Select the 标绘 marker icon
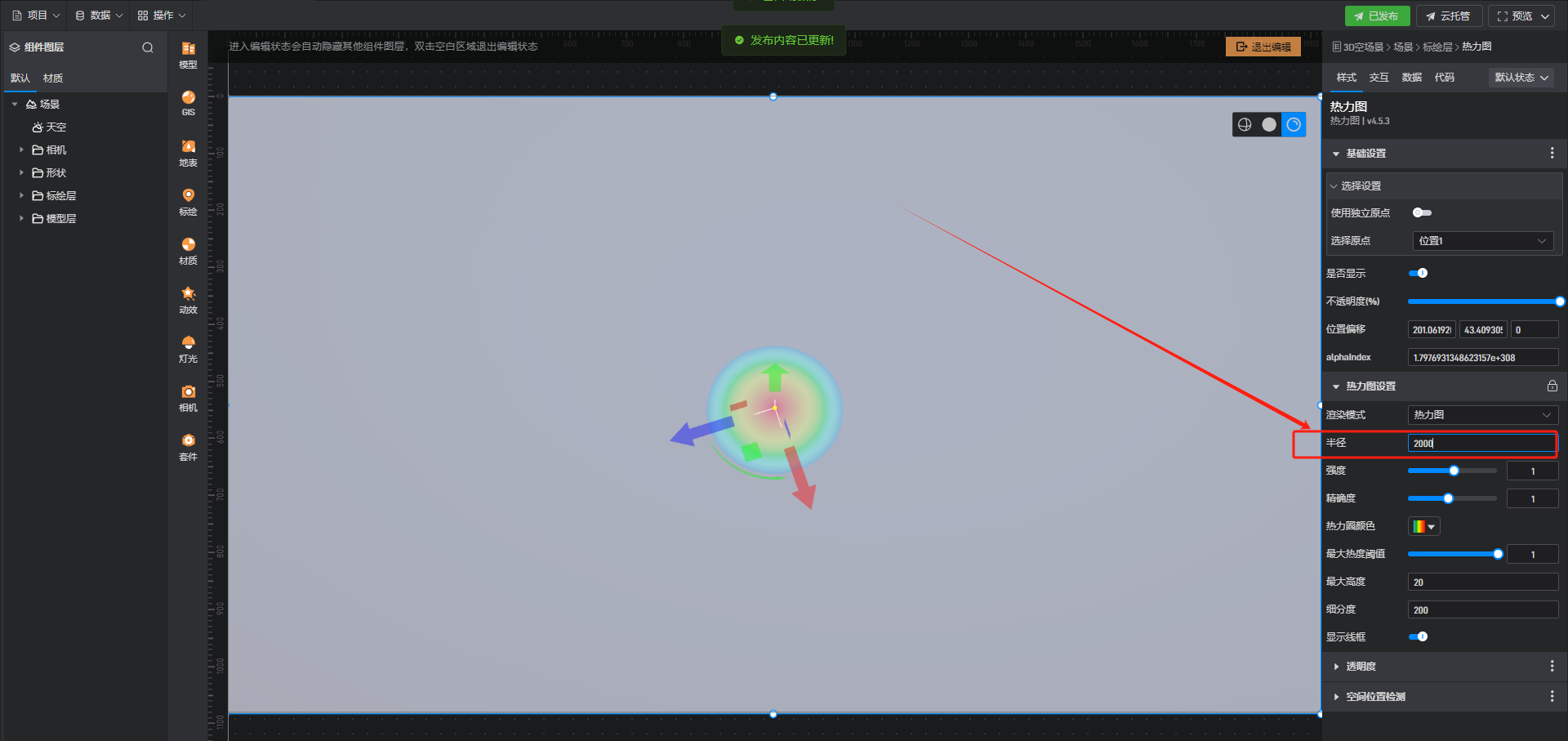The image size is (1568, 741). point(188,202)
